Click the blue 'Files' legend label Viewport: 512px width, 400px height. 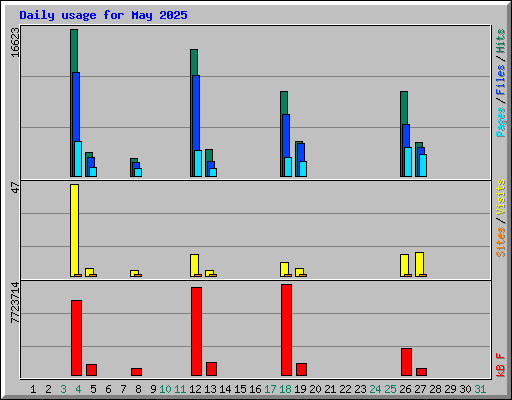pos(500,80)
